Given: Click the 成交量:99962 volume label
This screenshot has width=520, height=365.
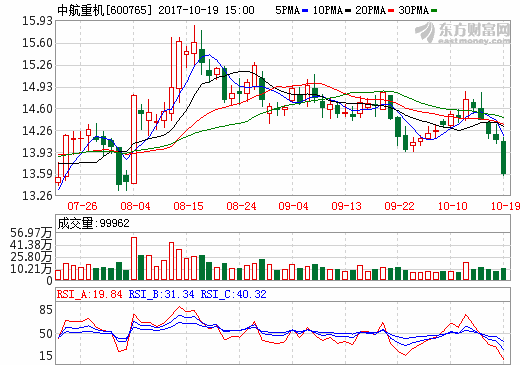Looking at the screenshot, I should (93, 223).
